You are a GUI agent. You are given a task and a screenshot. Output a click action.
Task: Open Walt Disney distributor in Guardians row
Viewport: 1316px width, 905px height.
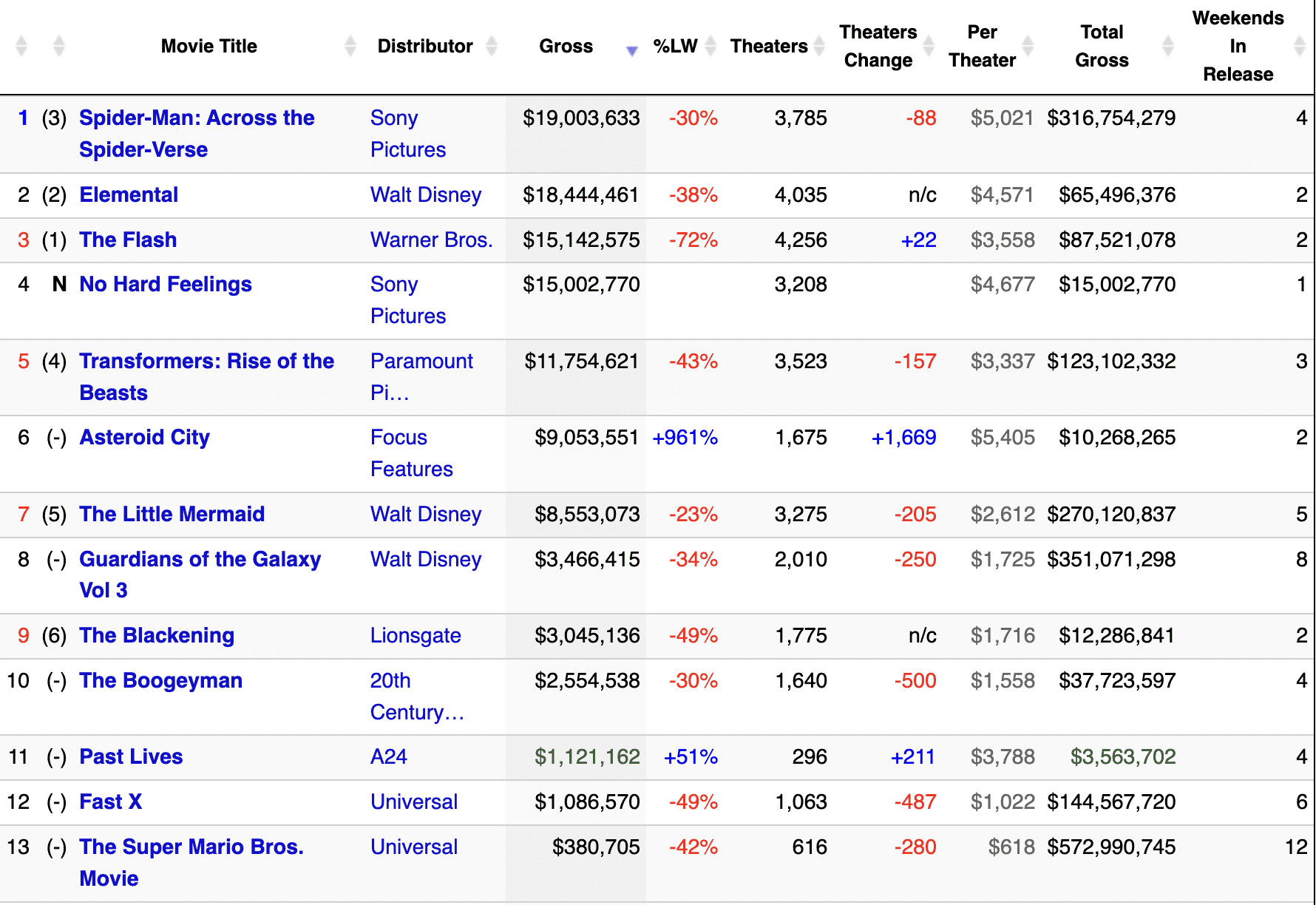click(x=426, y=559)
